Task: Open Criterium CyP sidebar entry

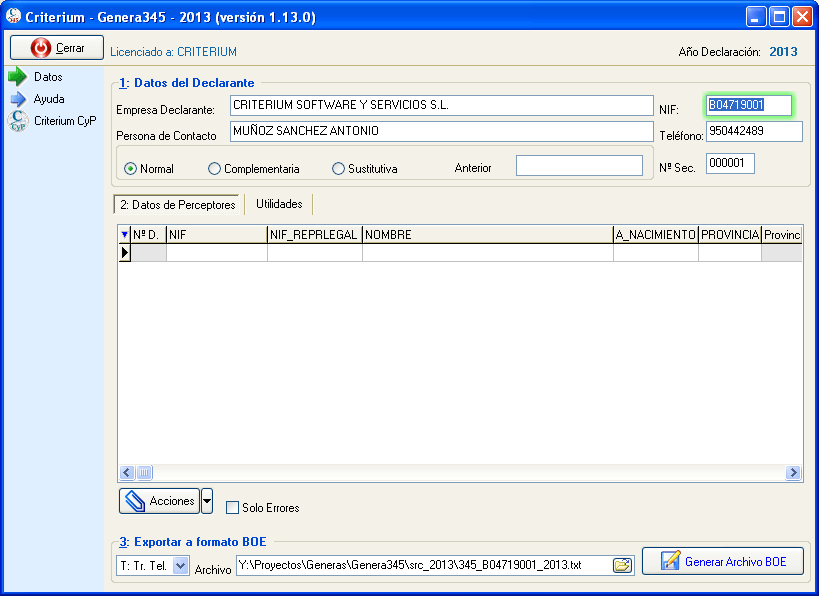Action: [x=52, y=121]
